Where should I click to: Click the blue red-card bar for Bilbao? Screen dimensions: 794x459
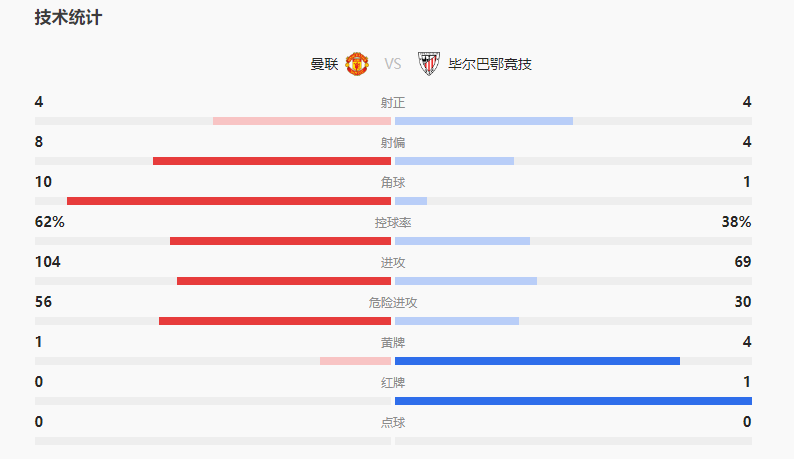click(573, 401)
